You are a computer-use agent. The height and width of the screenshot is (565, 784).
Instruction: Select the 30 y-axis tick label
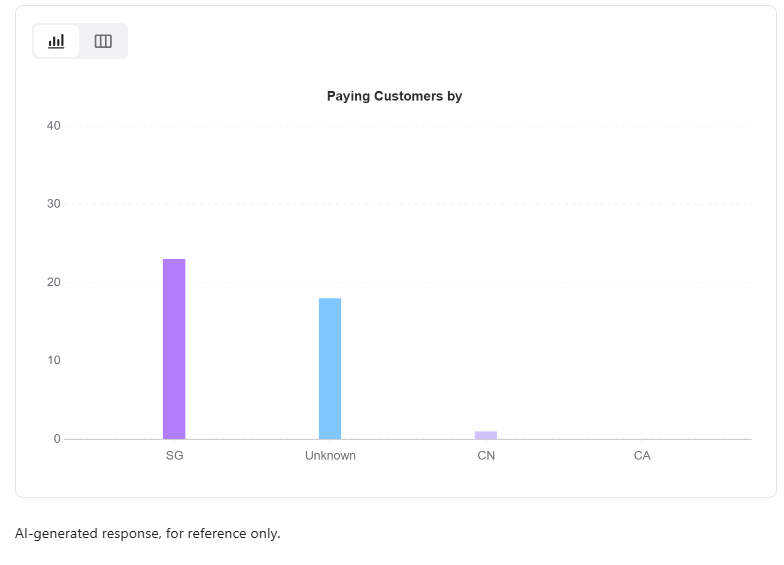tap(53, 204)
